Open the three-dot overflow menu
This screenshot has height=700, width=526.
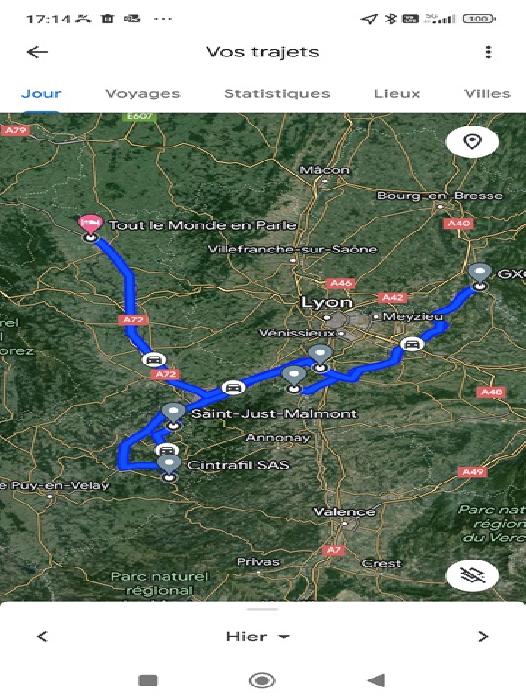pos(488,52)
